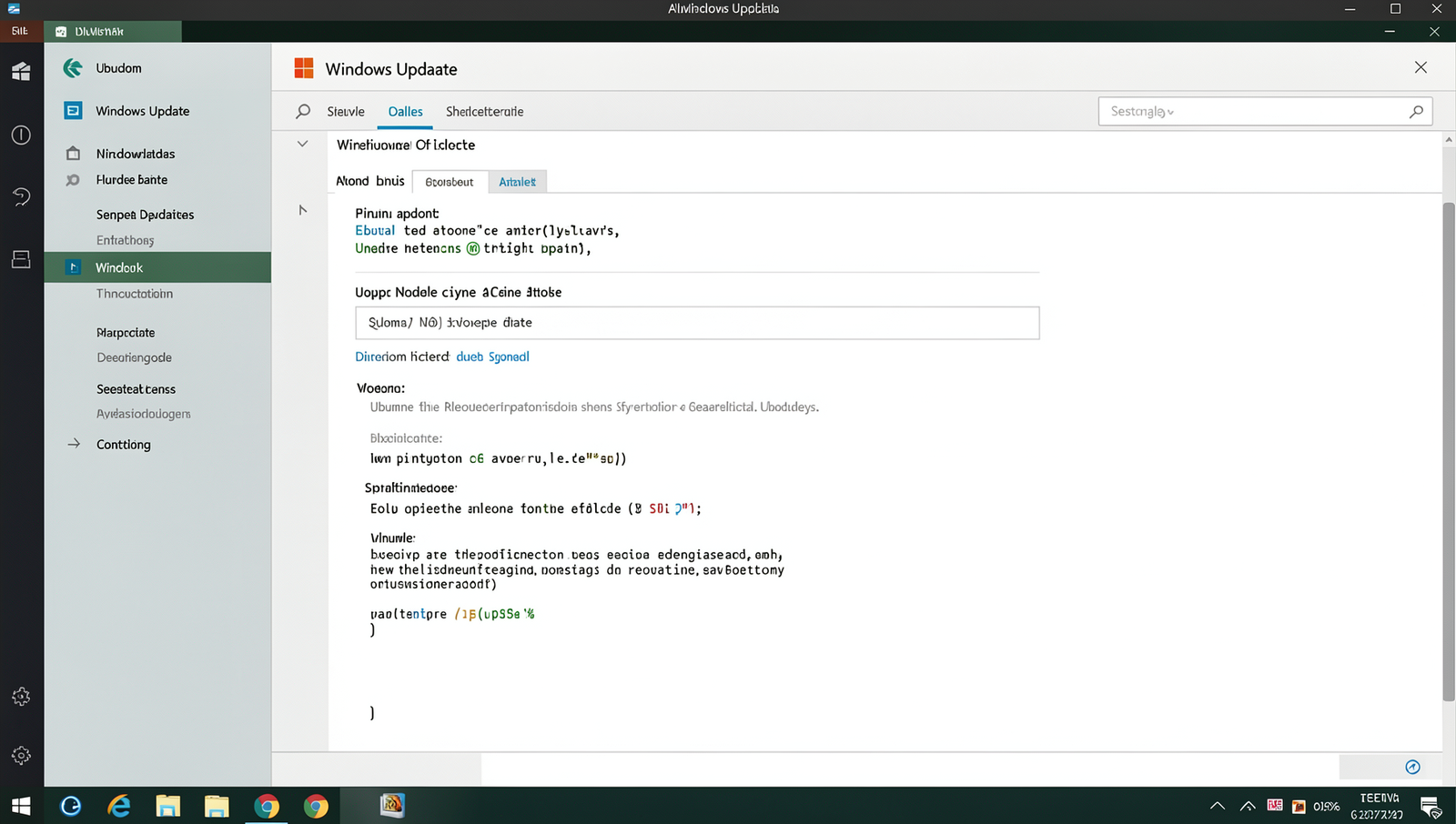Open the notification center icon in taskbar
The image size is (1456, 824).
click(x=1431, y=807)
